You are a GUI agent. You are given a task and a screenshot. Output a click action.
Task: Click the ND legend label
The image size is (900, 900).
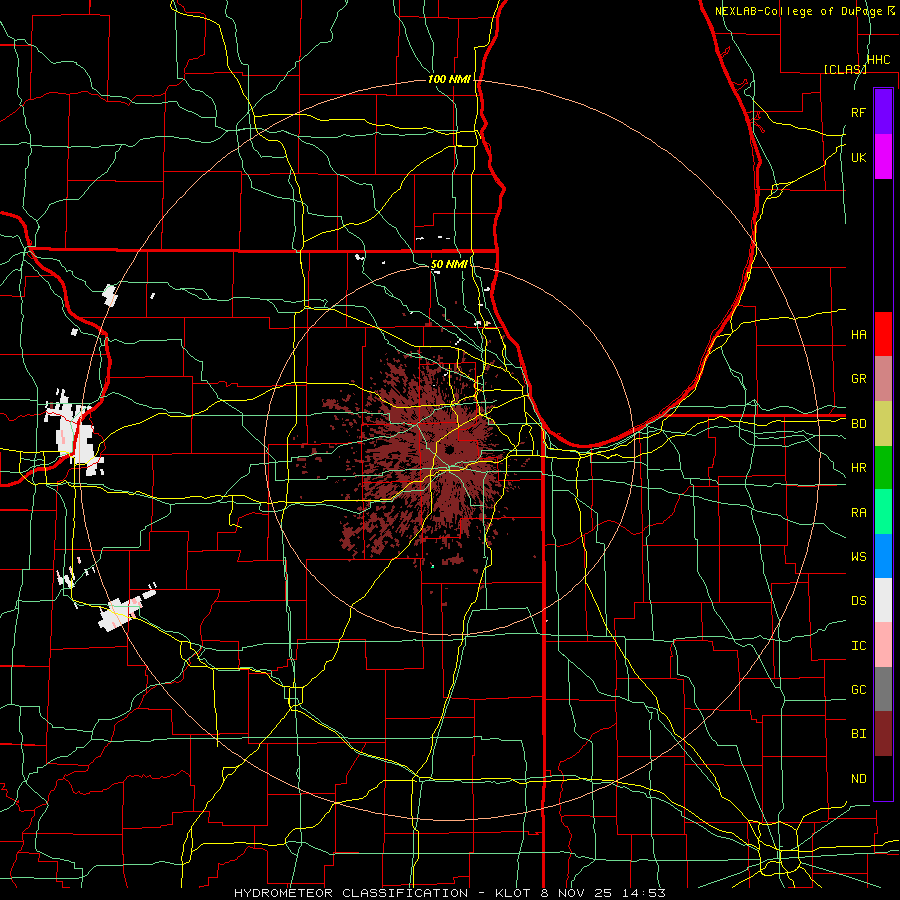coord(858,778)
